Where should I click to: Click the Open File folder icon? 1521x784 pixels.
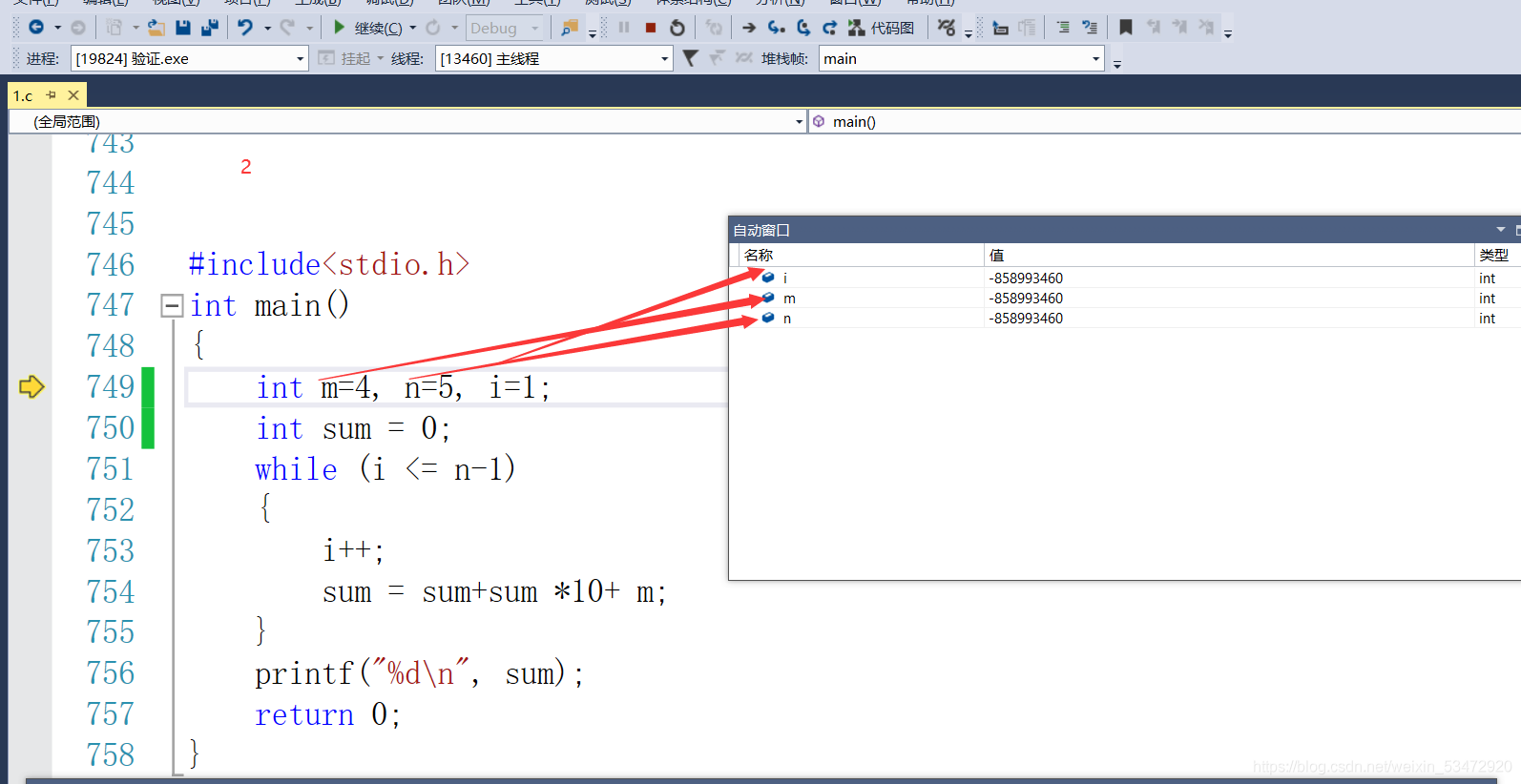point(156,28)
